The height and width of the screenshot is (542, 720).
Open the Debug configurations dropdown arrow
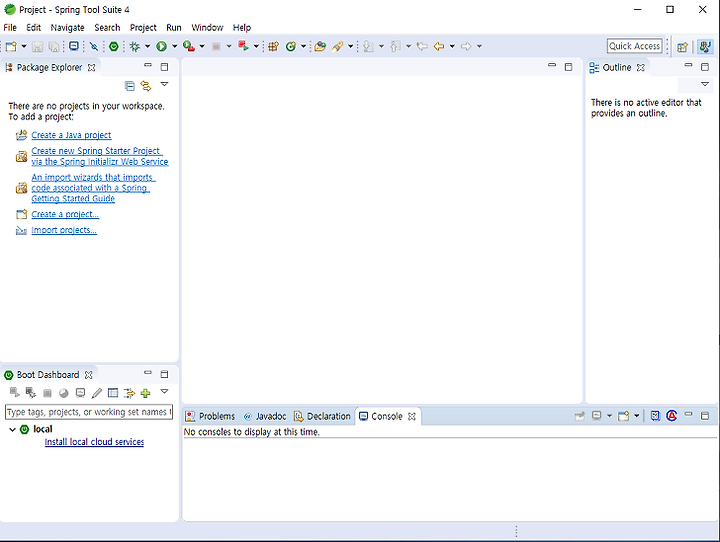click(147, 46)
